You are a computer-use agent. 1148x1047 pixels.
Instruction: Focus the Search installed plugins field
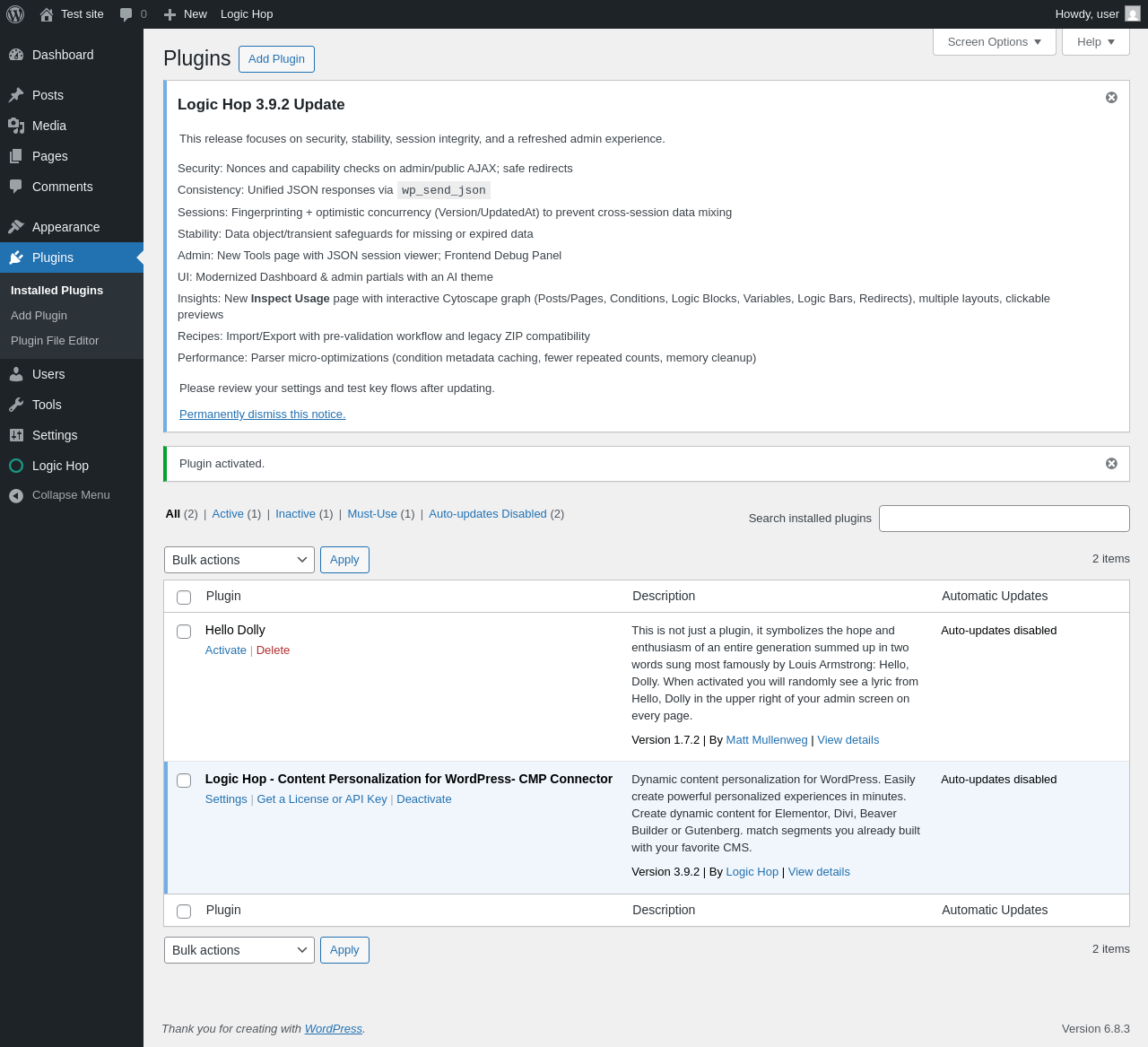click(x=1004, y=519)
